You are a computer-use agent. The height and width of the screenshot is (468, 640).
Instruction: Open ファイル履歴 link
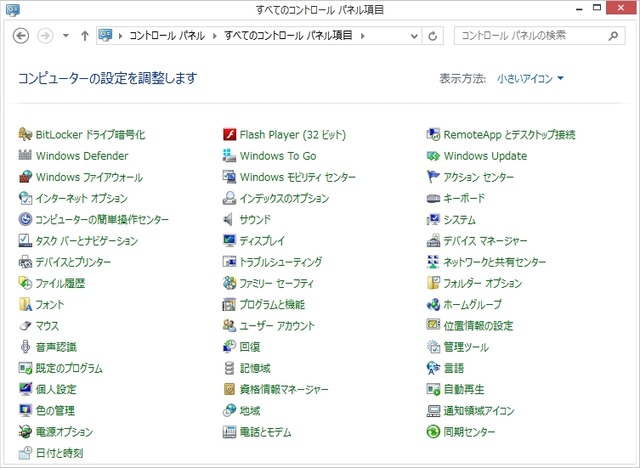[60, 283]
